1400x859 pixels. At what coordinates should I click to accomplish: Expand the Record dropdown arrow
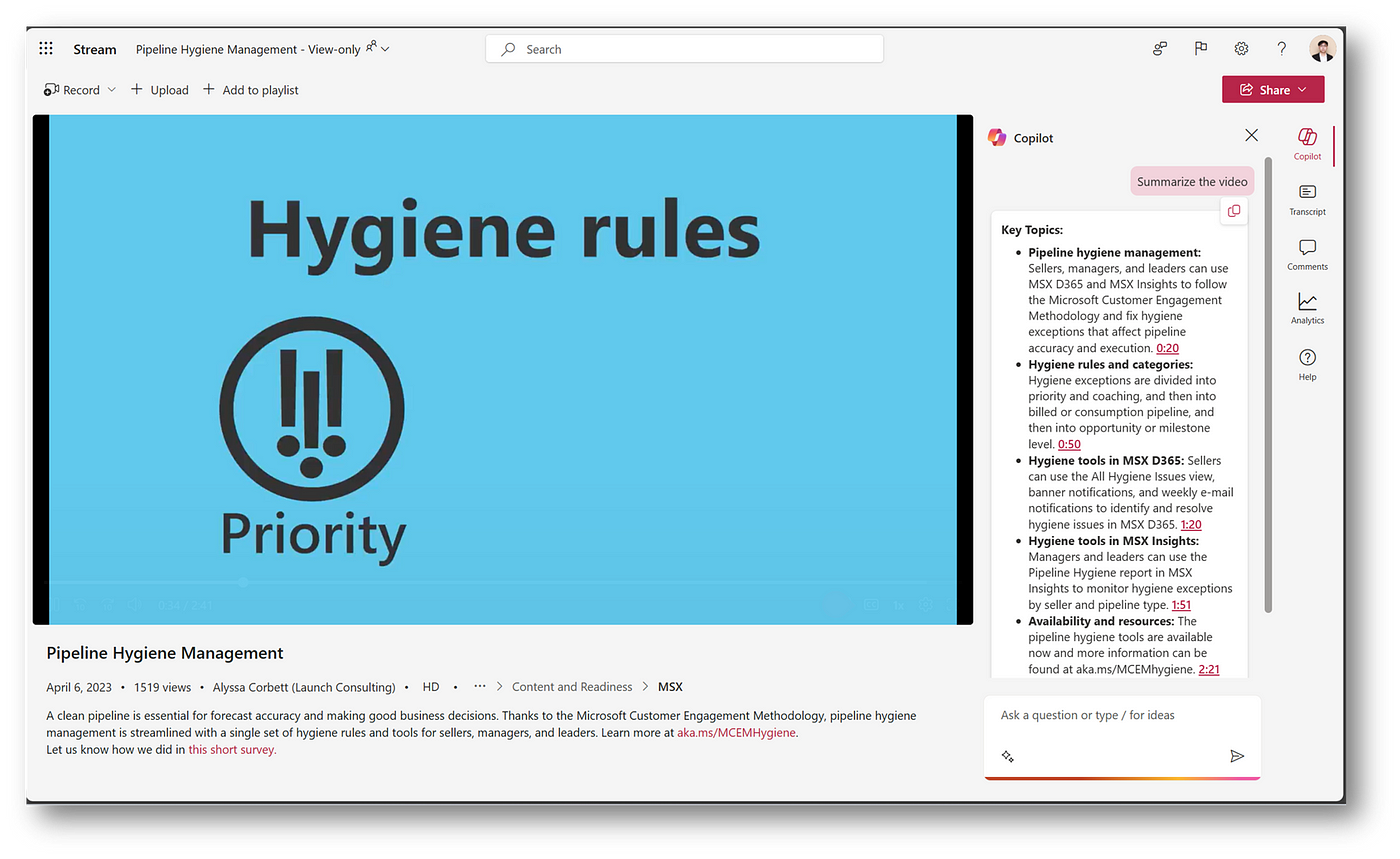[111, 90]
